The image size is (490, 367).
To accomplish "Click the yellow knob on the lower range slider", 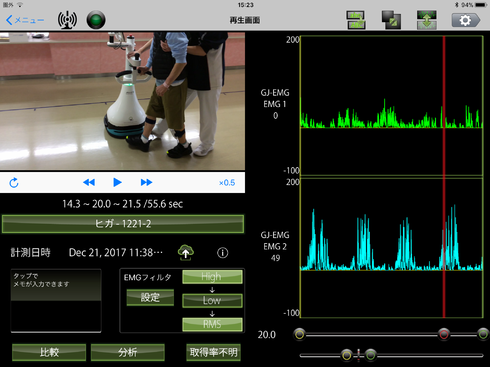I will tap(346, 355).
